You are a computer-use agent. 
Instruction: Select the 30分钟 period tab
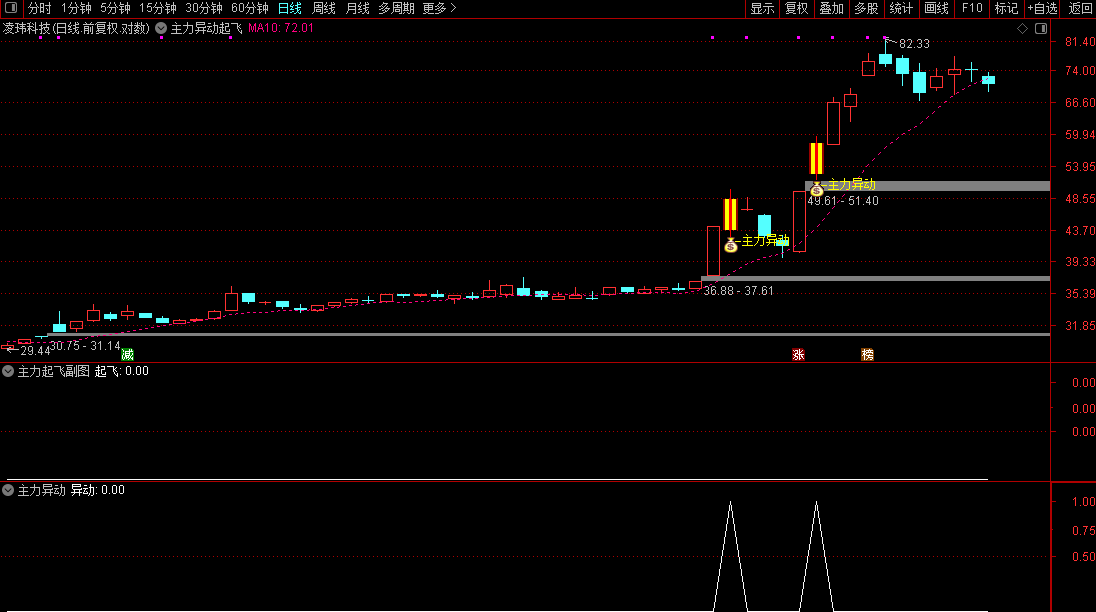point(203,8)
